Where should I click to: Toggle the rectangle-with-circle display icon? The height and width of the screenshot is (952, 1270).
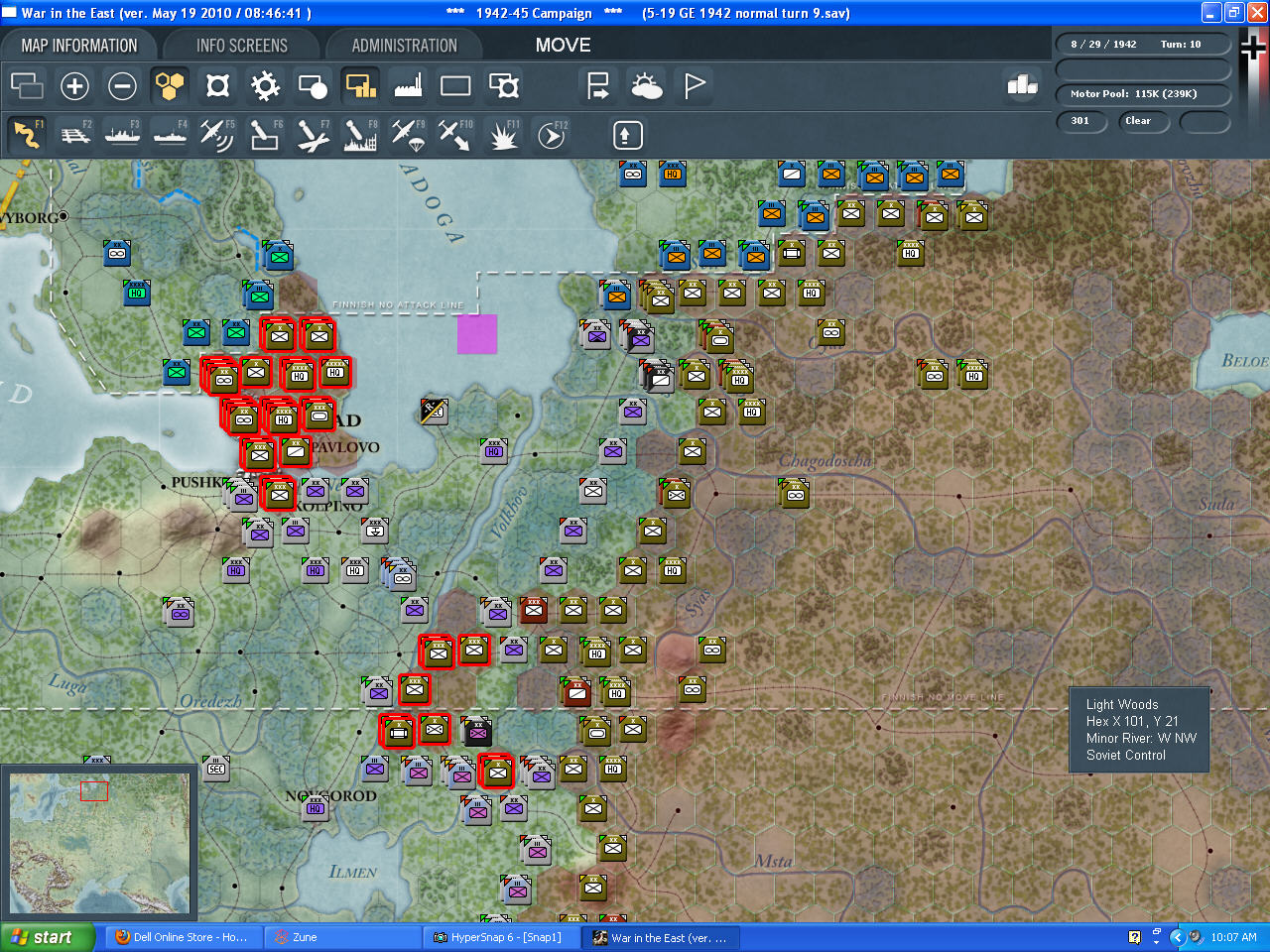[313, 86]
